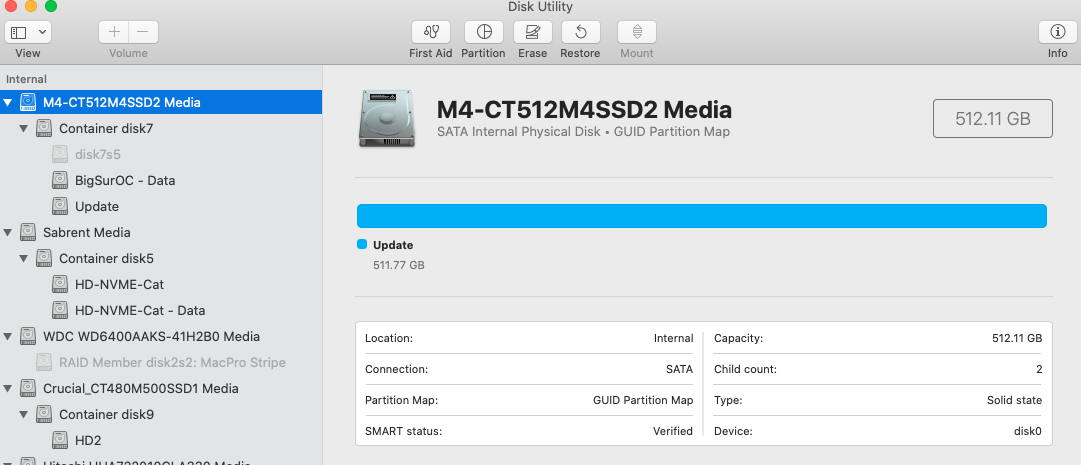Collapse M4-CT512M4SSD2 Media disclosure triangle
The width and height of the screenshot is (1081, 465).
point(8,103)
